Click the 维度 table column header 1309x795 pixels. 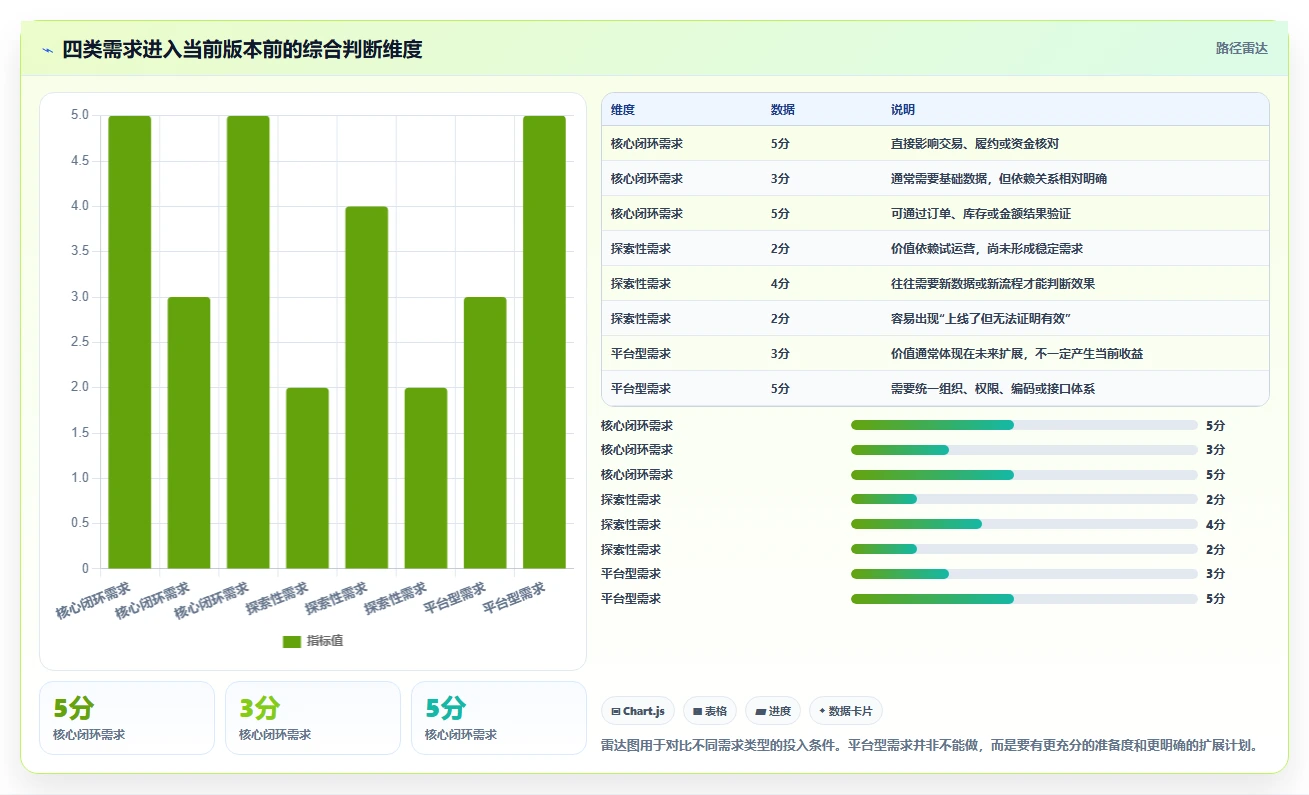(623, 110)
